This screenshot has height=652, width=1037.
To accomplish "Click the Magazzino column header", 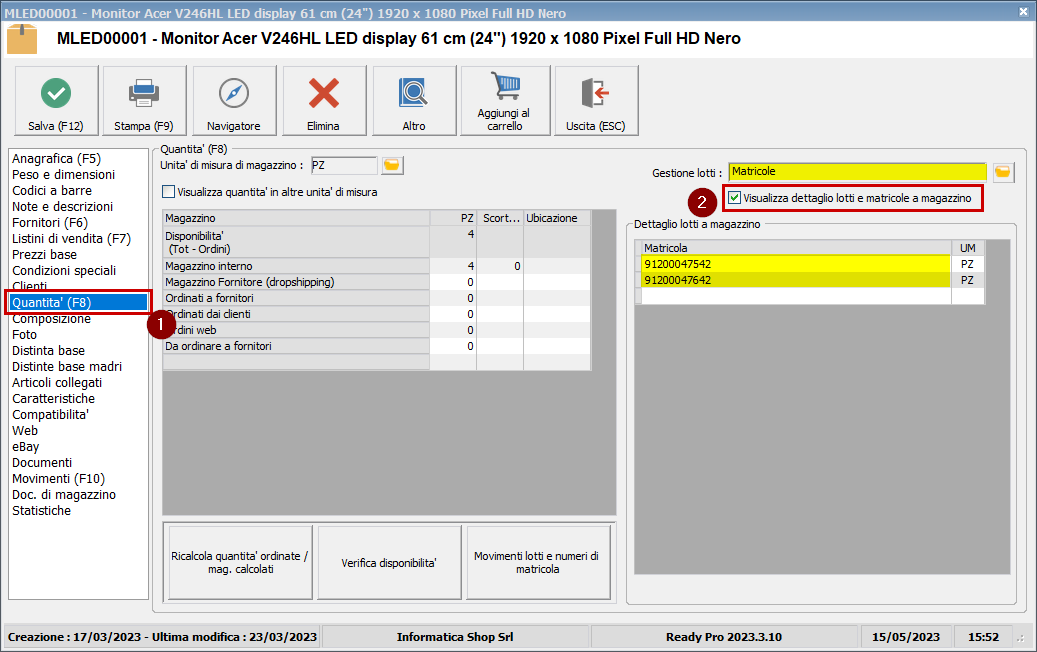I will pyautogui.click(x=296, y=218).
